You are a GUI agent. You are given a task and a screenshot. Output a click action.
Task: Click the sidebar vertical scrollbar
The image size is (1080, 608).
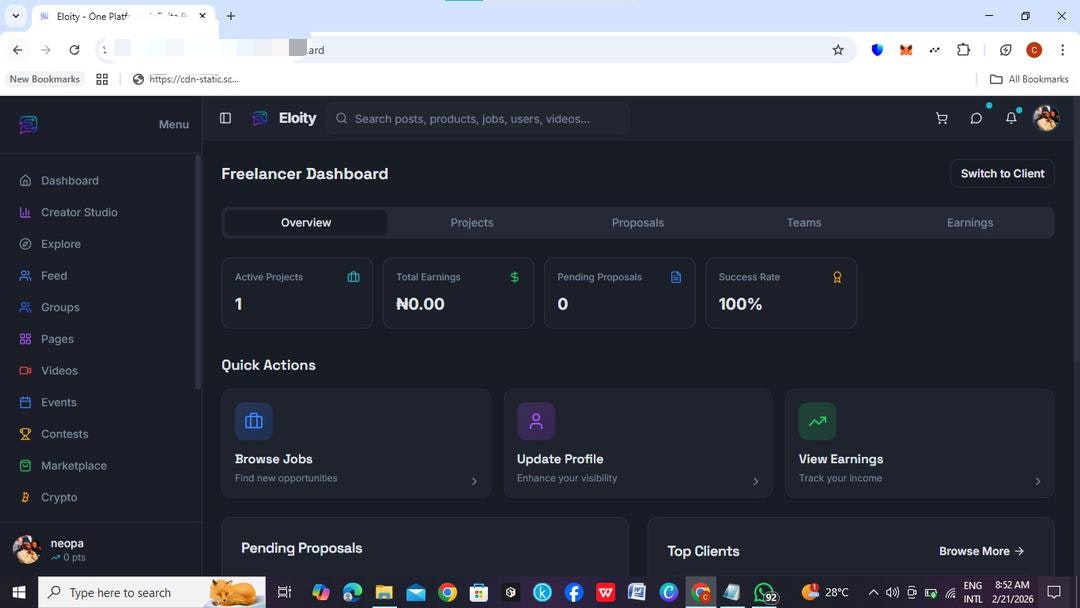coord(198,272)
